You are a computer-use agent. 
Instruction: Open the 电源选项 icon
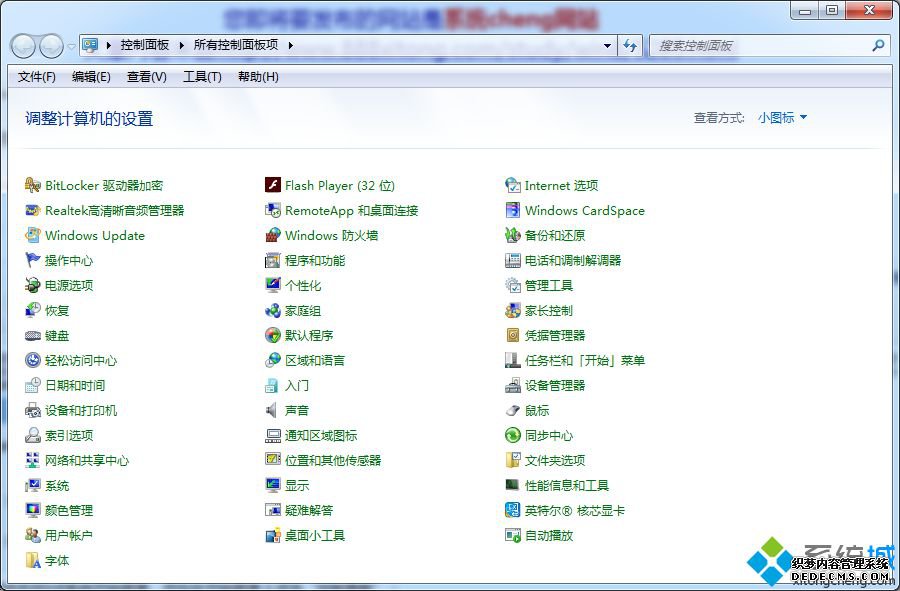coord(33,285)
